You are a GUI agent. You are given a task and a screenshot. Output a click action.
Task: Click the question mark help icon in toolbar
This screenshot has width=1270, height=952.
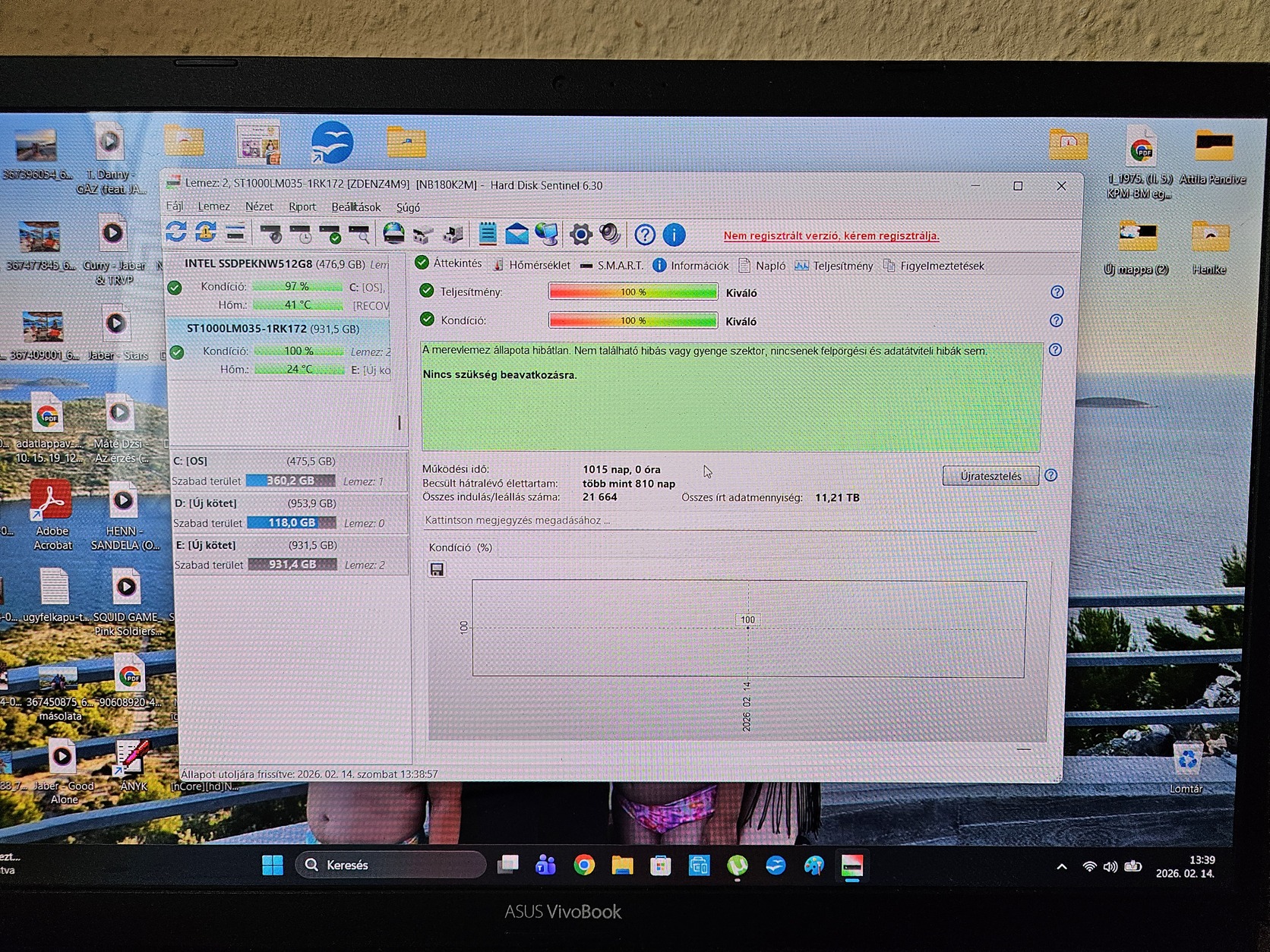645,235
